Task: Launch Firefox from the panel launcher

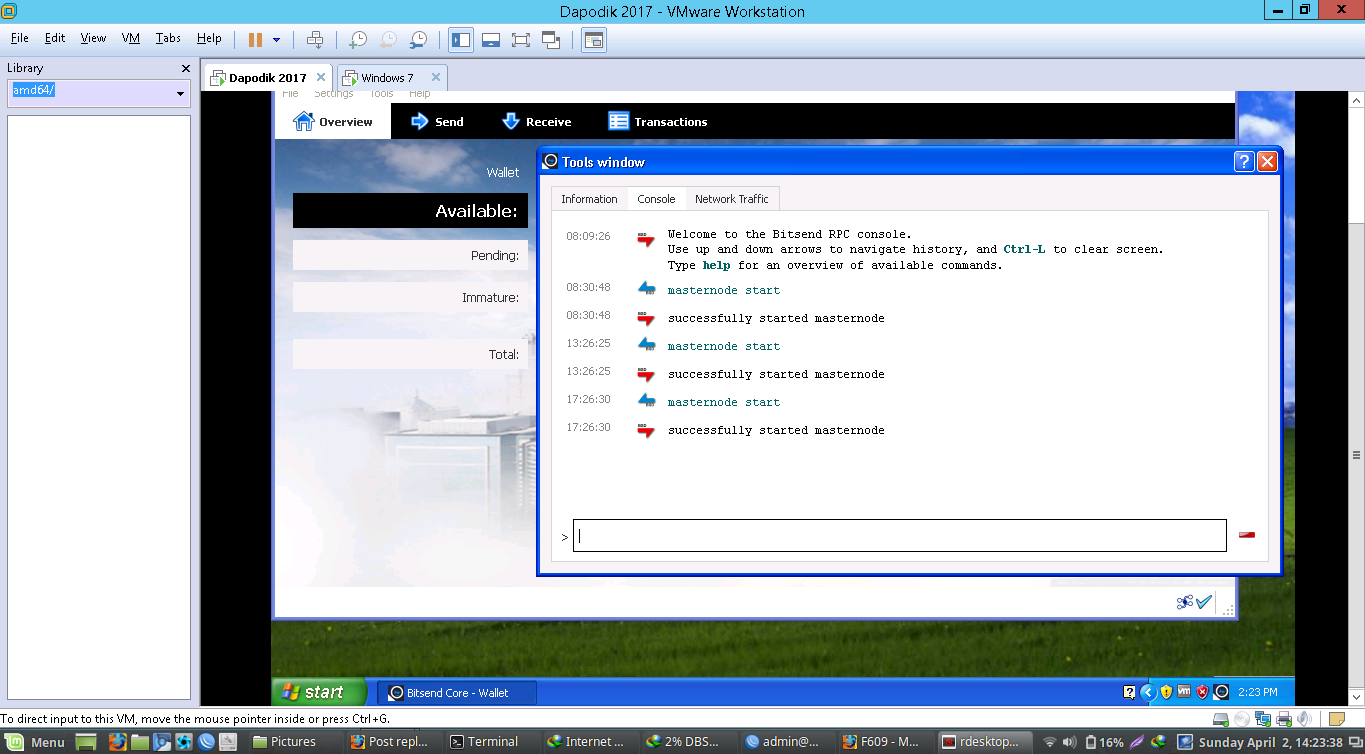Action: point(117,742)
